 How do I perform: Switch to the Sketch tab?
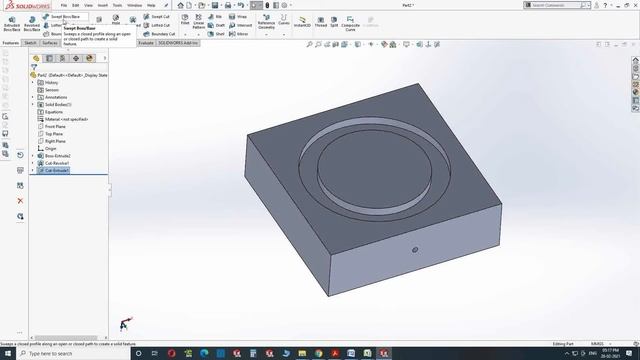click(x=31, y=43)
